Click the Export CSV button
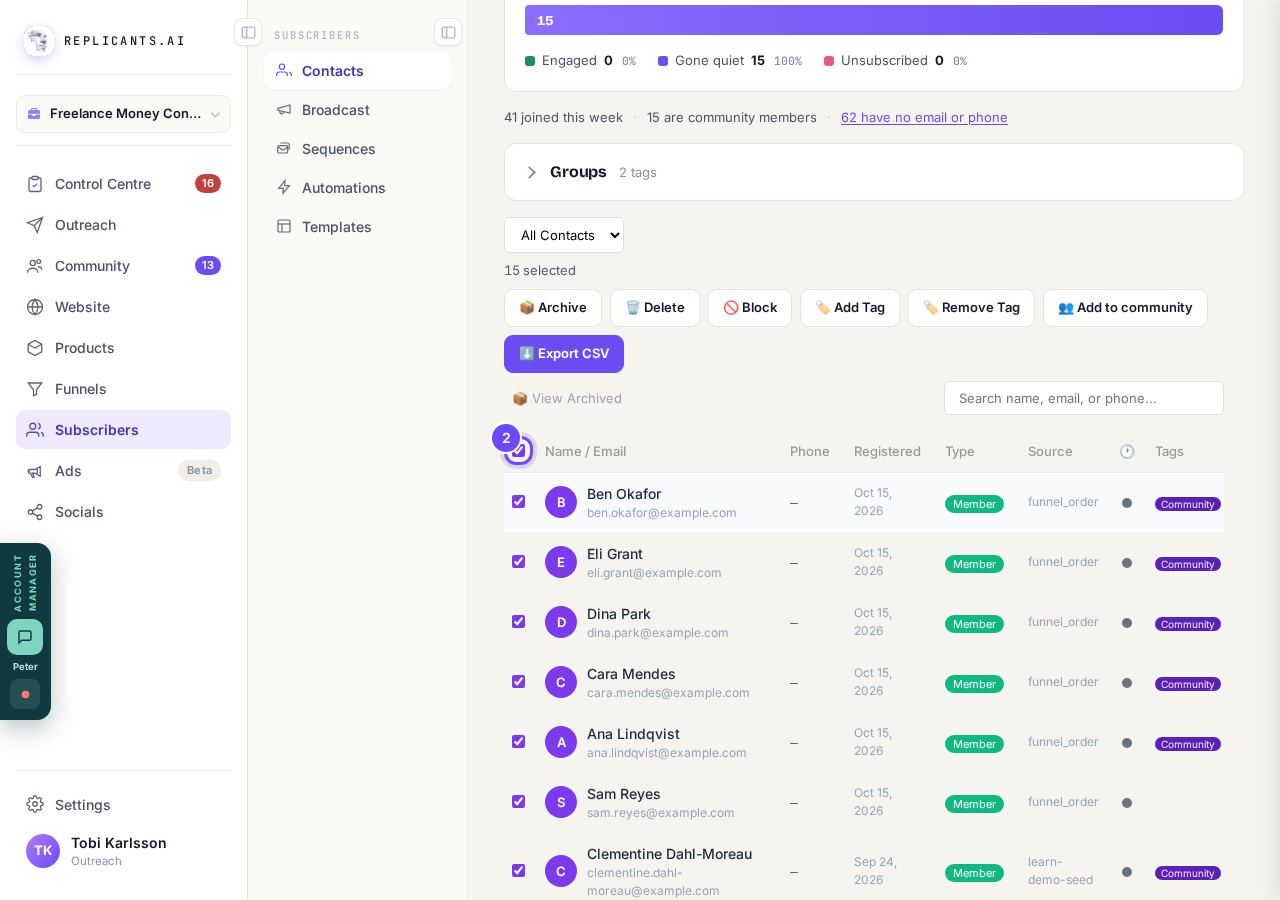 (x=564, y=354)
